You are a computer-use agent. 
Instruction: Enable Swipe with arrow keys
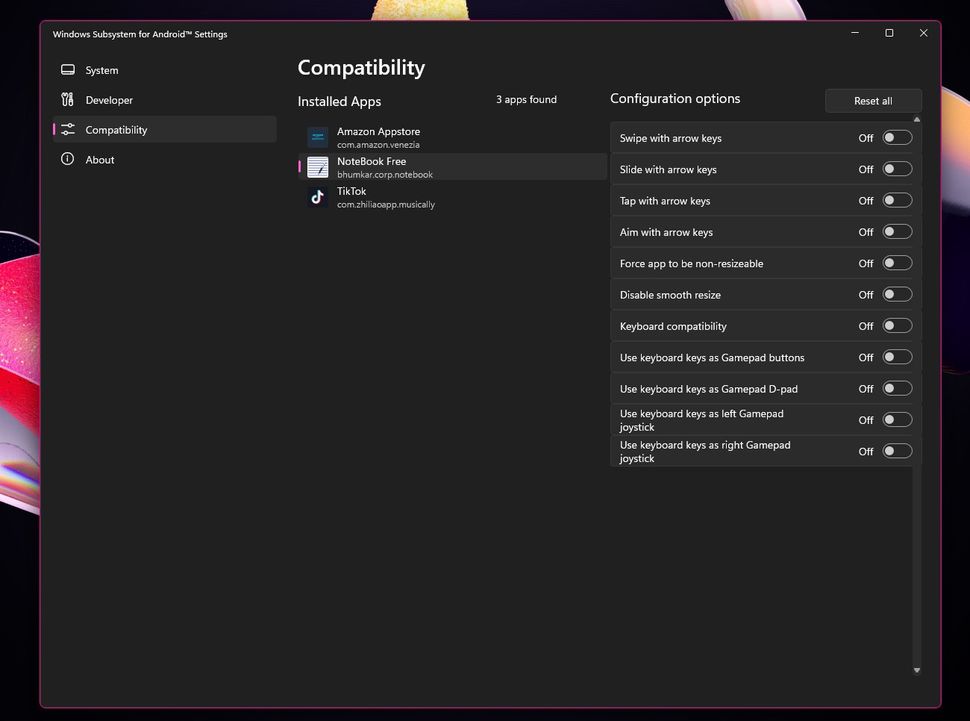897,138
